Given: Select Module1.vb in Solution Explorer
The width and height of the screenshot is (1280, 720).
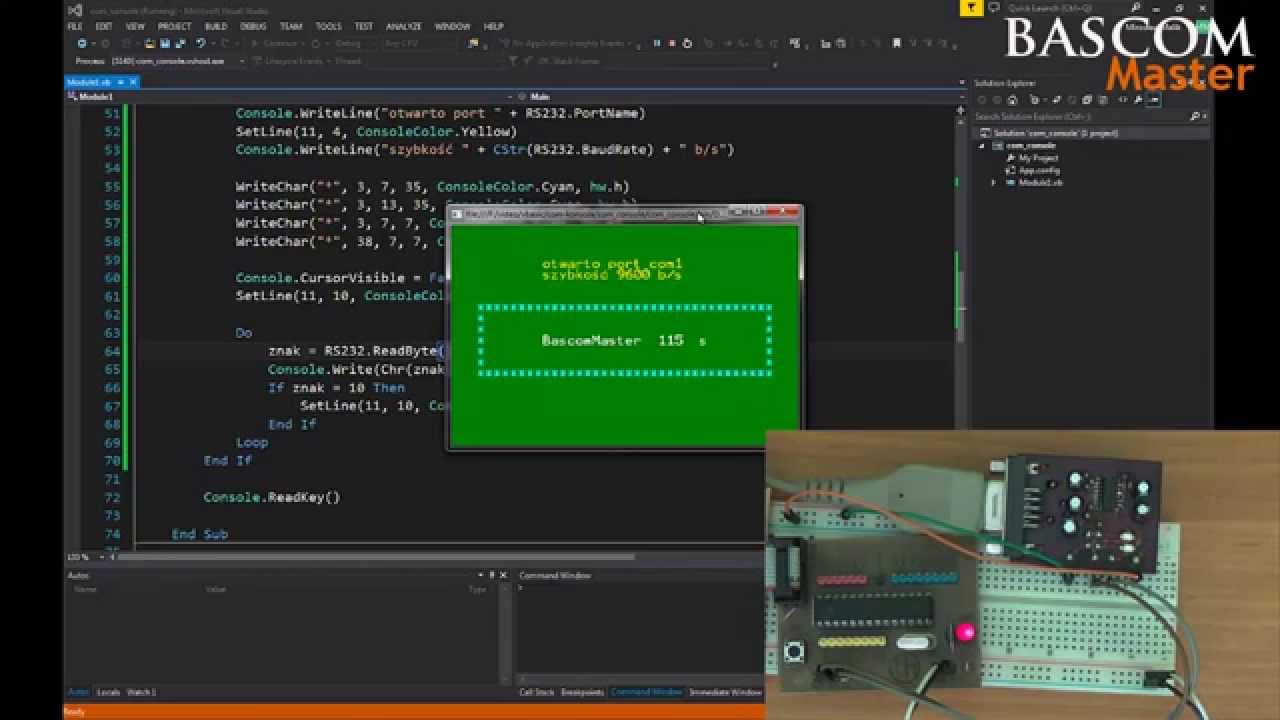Looking at the screenshot, I should tap(1040, 183).
